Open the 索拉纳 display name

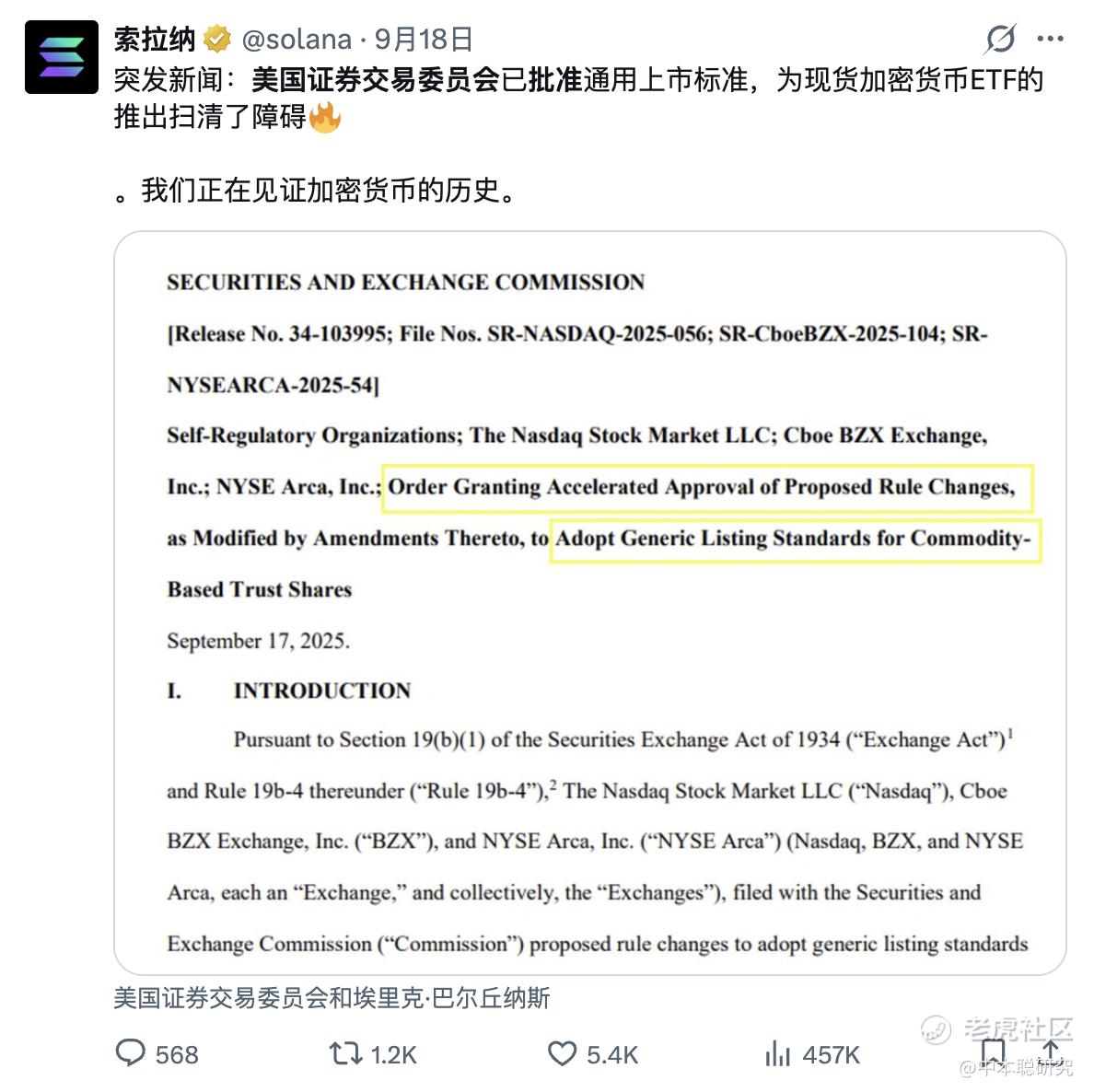155,39
